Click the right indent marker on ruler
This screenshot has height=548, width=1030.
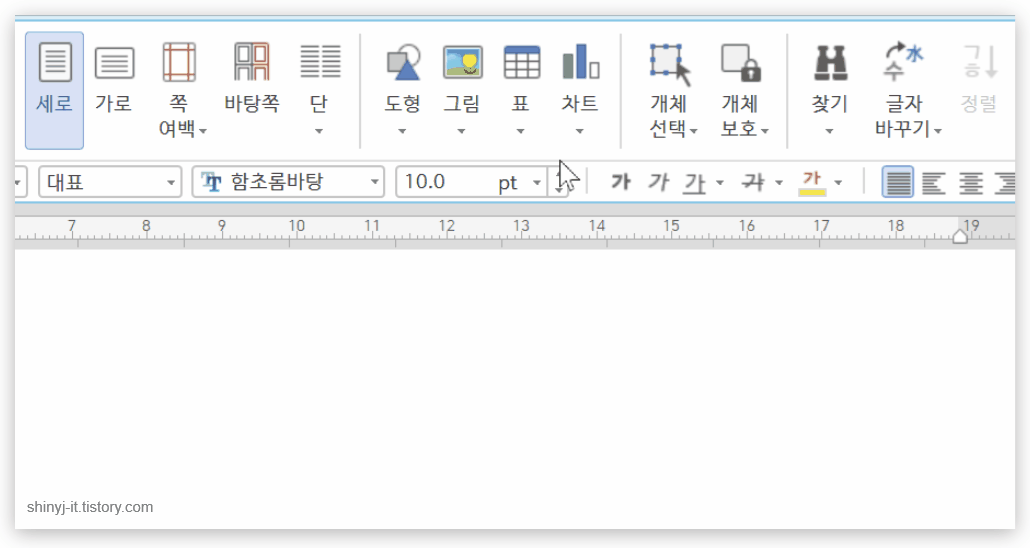pos(960,236)
